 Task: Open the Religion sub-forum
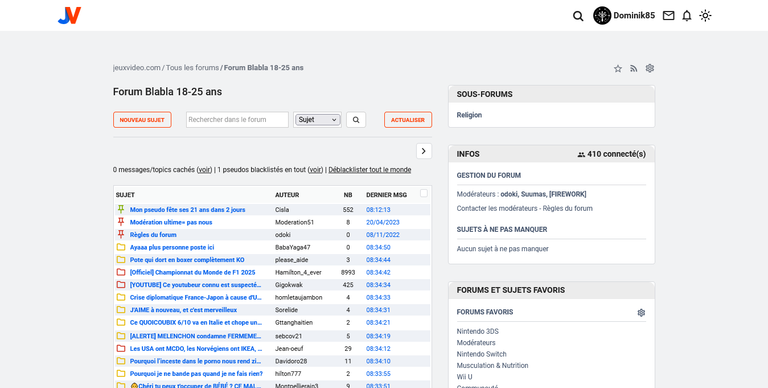[x=469, y=115]
